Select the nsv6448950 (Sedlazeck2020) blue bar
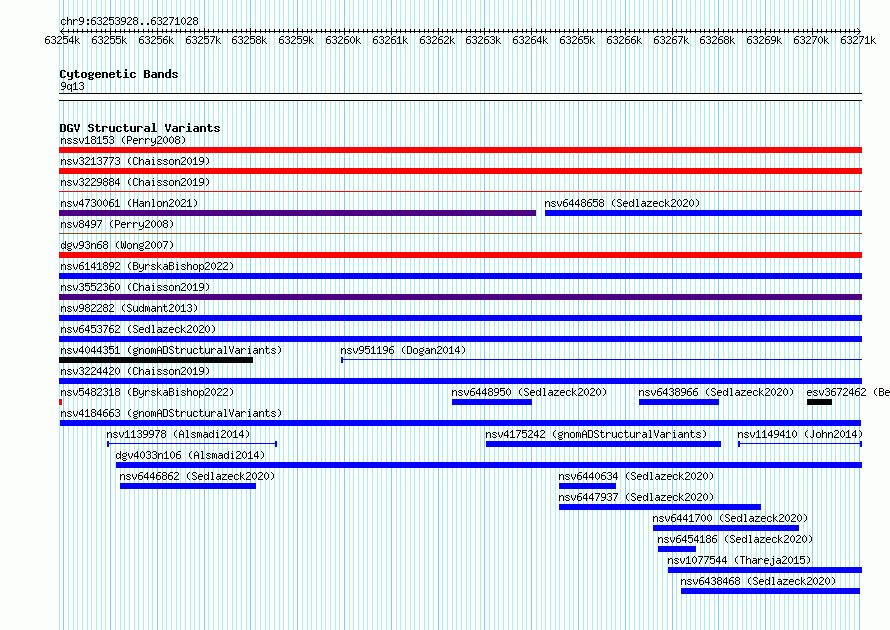Screen dimensions: 890x630 (492, 402)
